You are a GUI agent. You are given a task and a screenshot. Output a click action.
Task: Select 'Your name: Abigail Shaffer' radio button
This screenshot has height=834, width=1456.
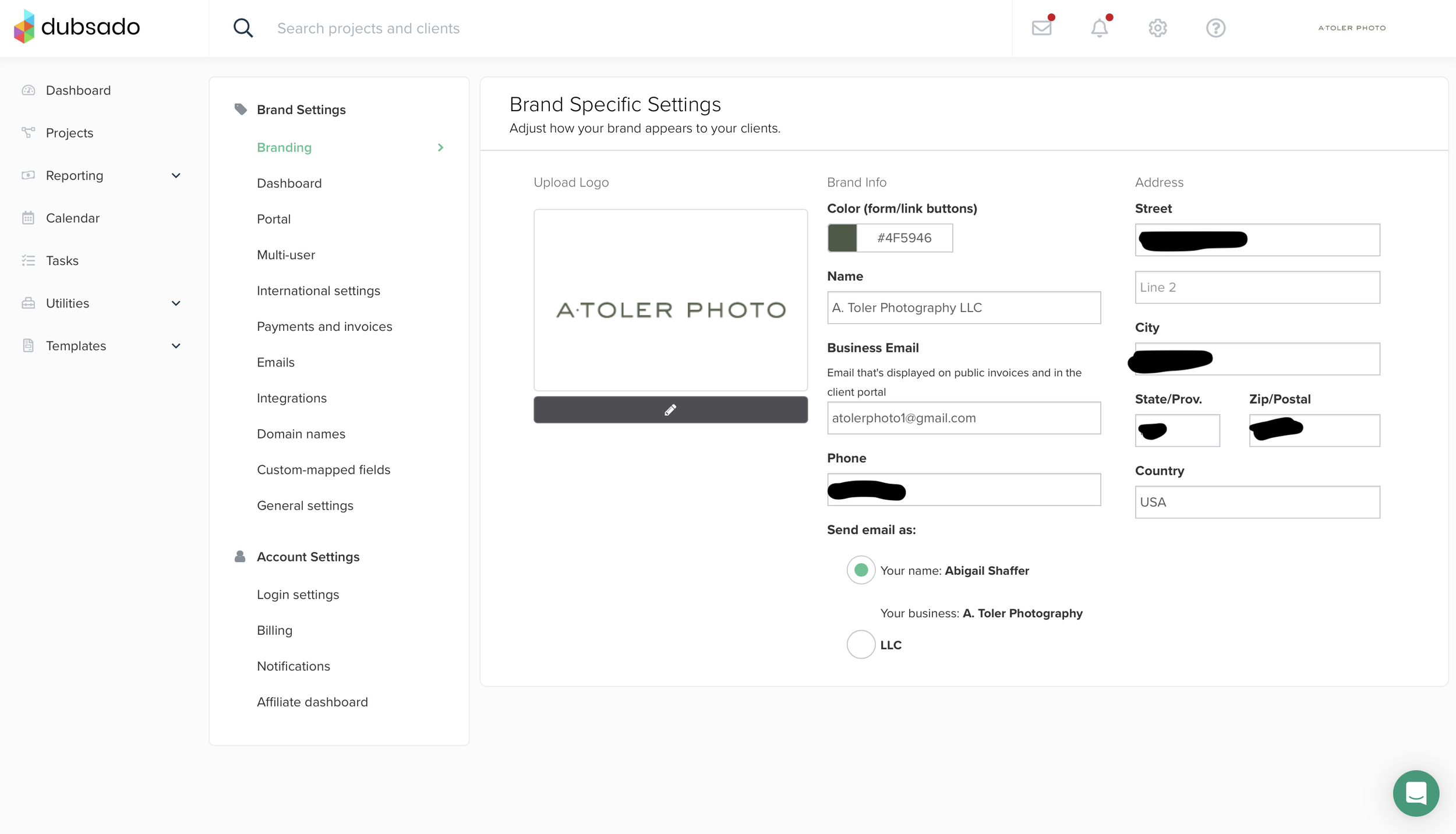pos(861,570)
